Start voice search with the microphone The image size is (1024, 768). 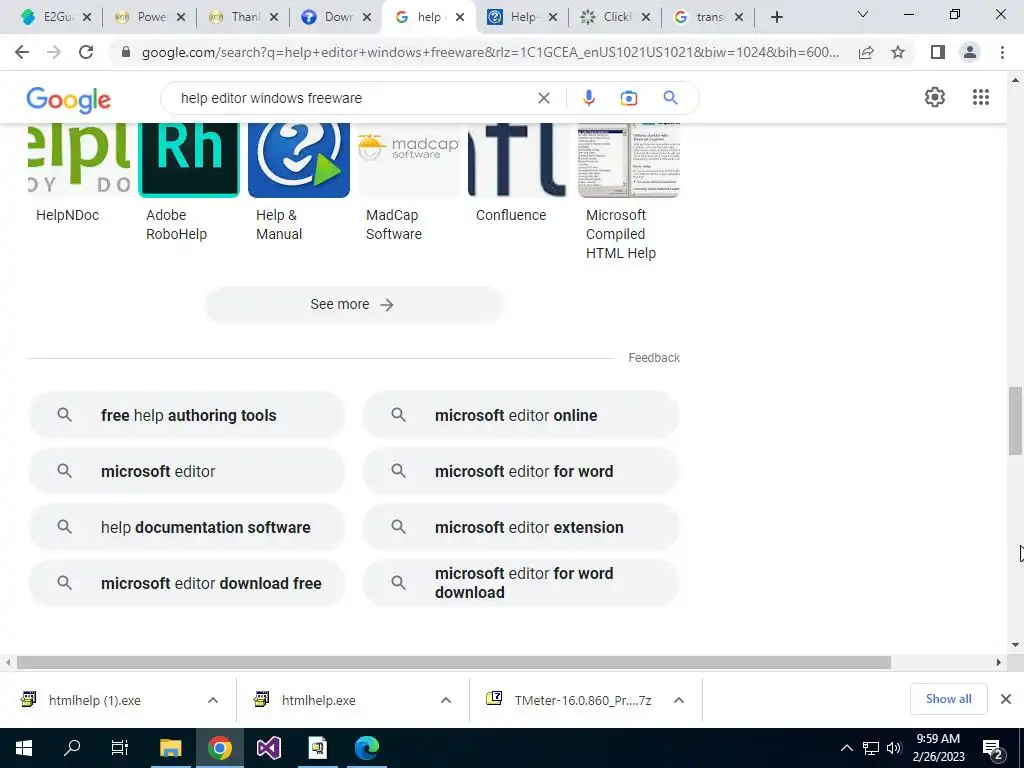point(588,98)
